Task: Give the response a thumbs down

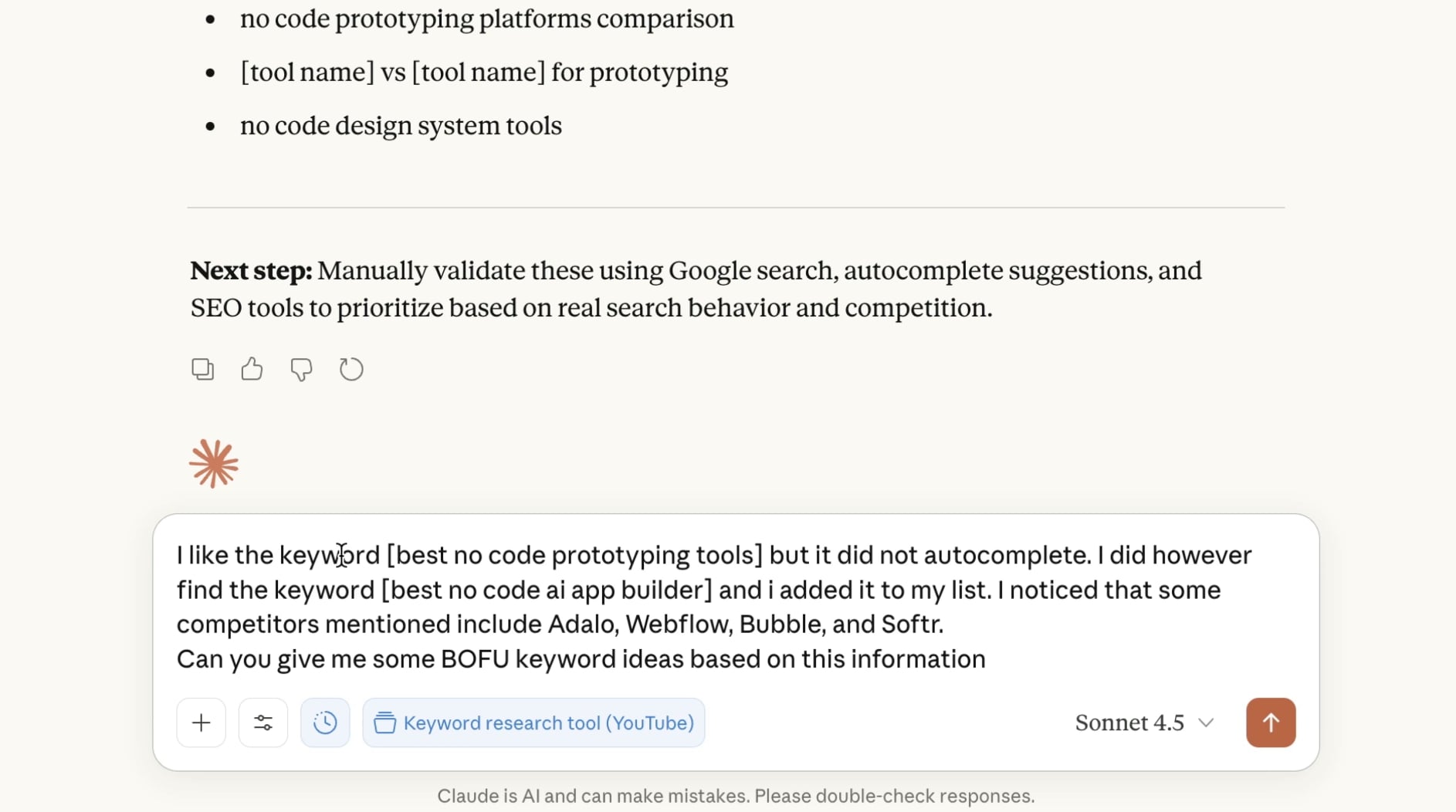Action: pos(301,369)
